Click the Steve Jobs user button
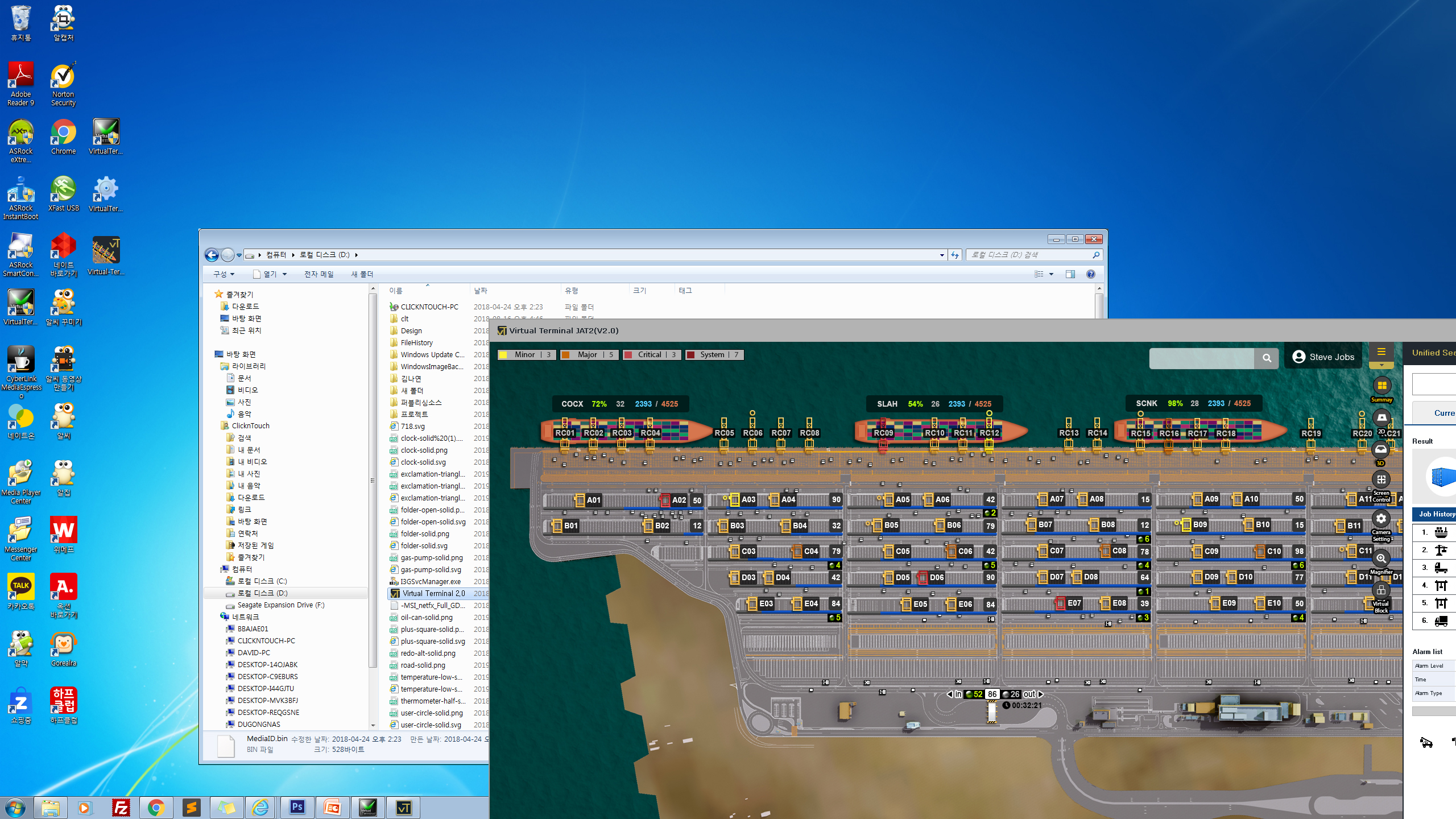The height and width of the screenshot is (819, 1456). coord(1323,357)
